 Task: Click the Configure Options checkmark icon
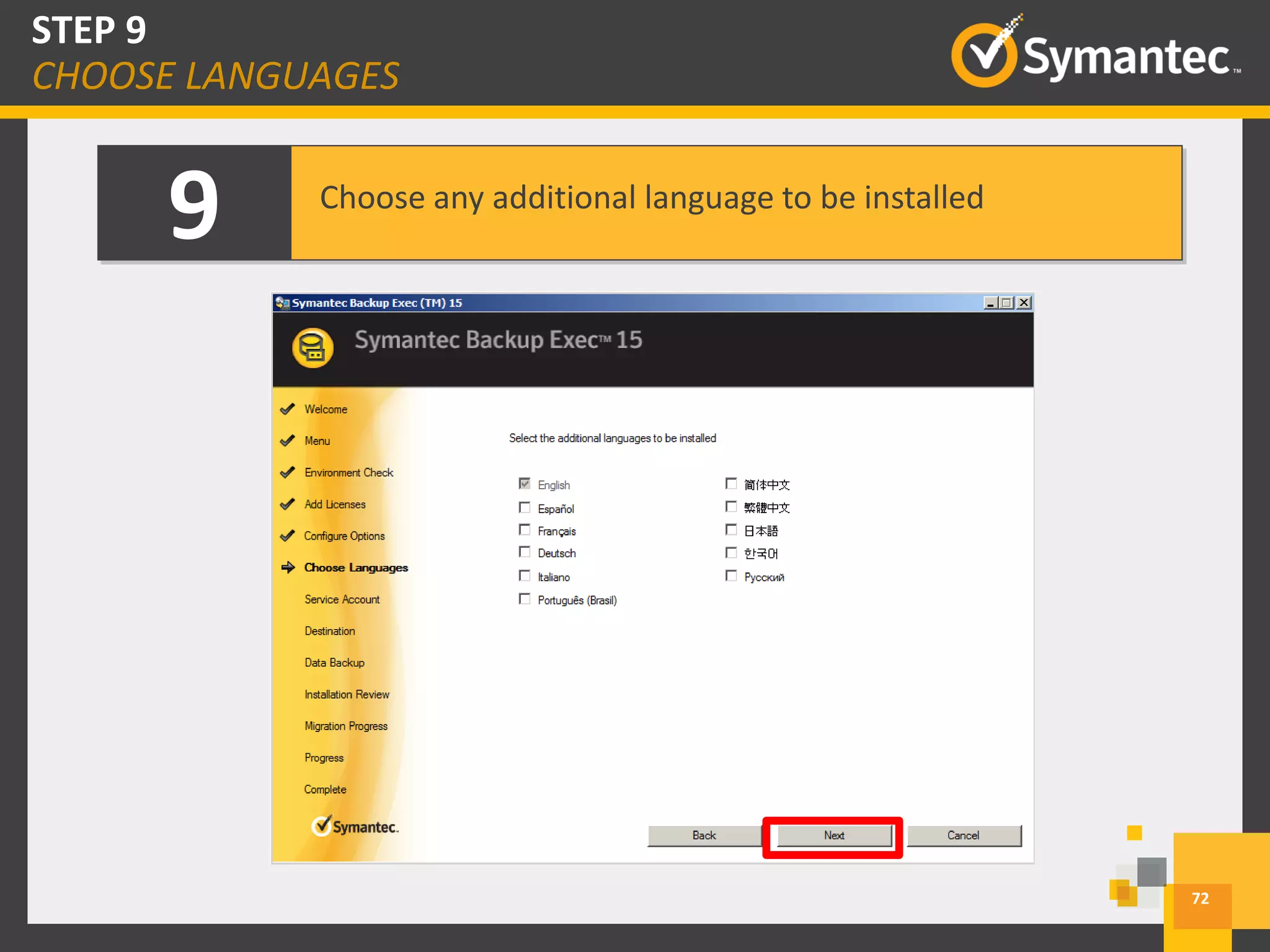click(x=287, y=535)
